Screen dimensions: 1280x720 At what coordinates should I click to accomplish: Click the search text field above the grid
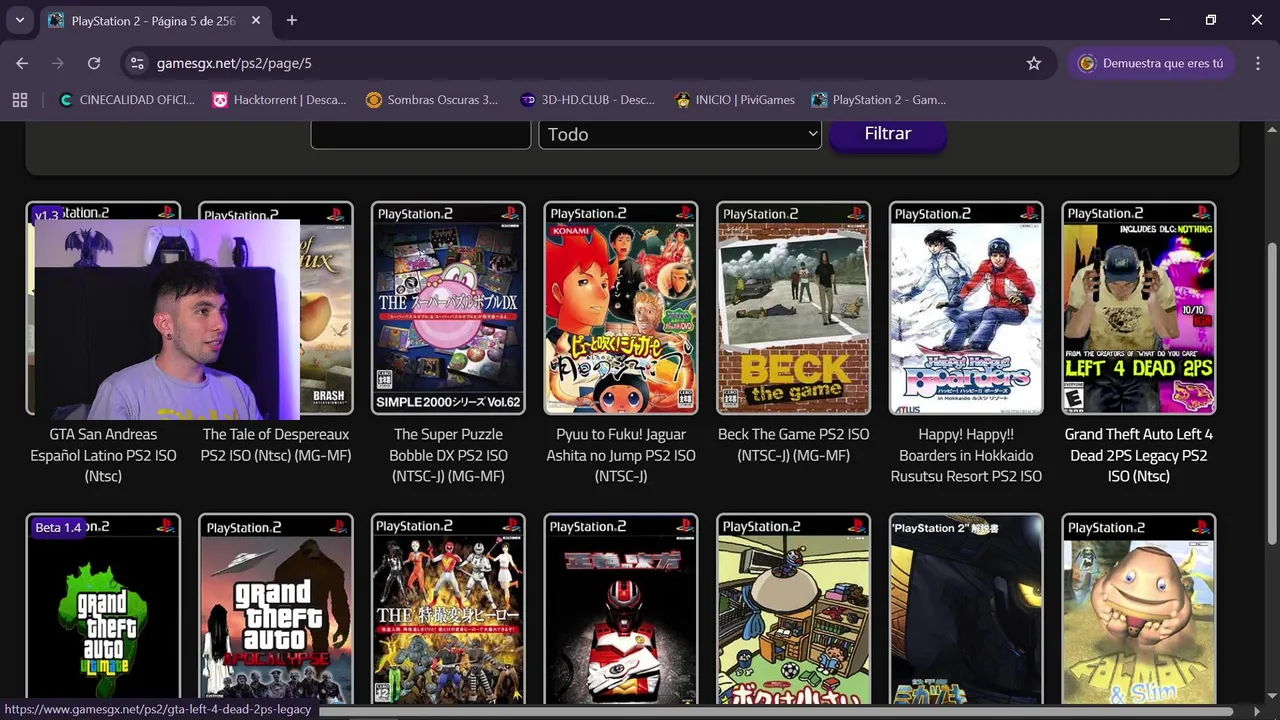tap(421, 134)
